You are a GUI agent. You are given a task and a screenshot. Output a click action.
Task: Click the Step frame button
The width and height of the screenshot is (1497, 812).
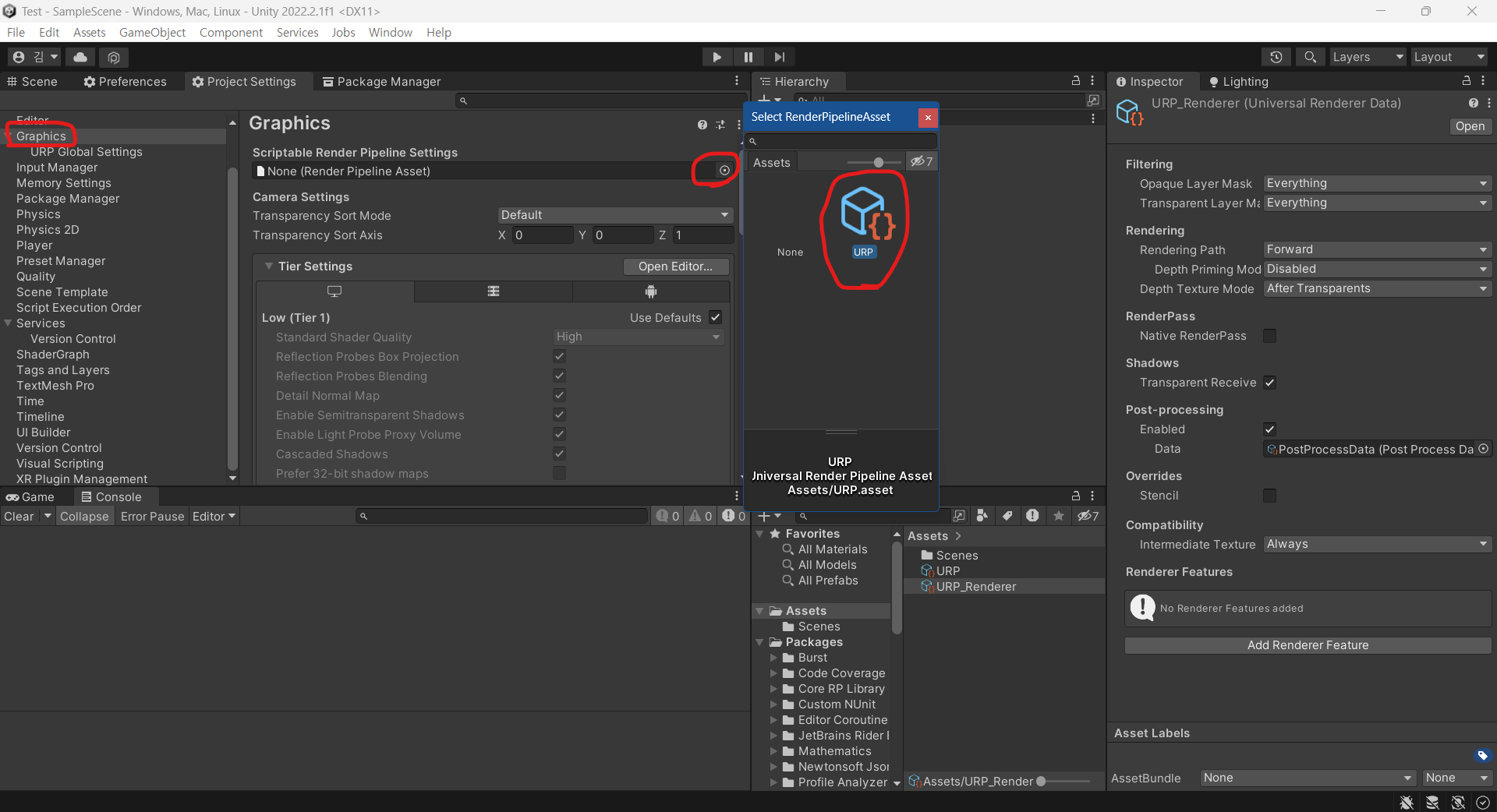tap(780, 57)
